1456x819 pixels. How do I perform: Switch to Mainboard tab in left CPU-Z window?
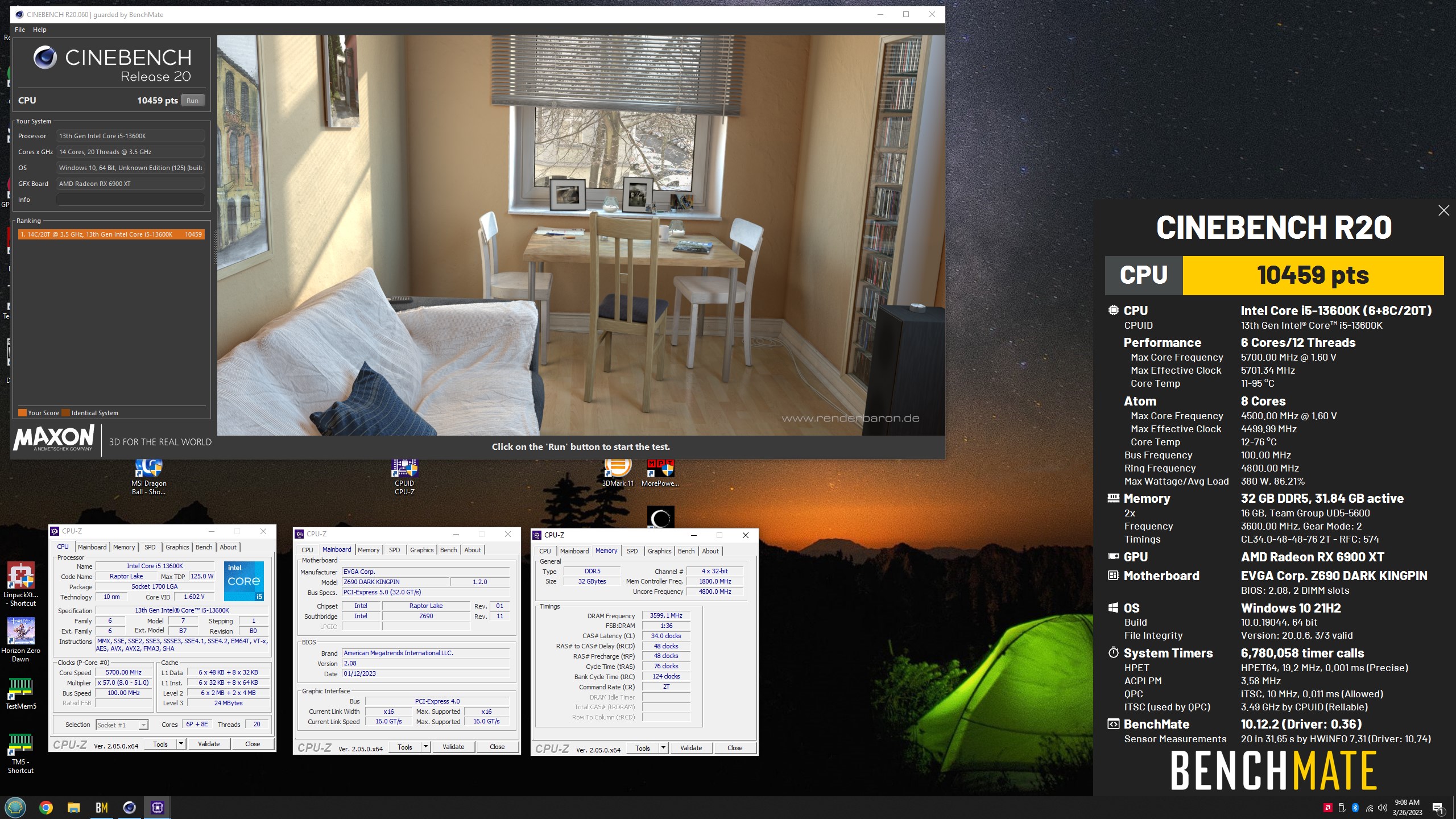point(92,547)
